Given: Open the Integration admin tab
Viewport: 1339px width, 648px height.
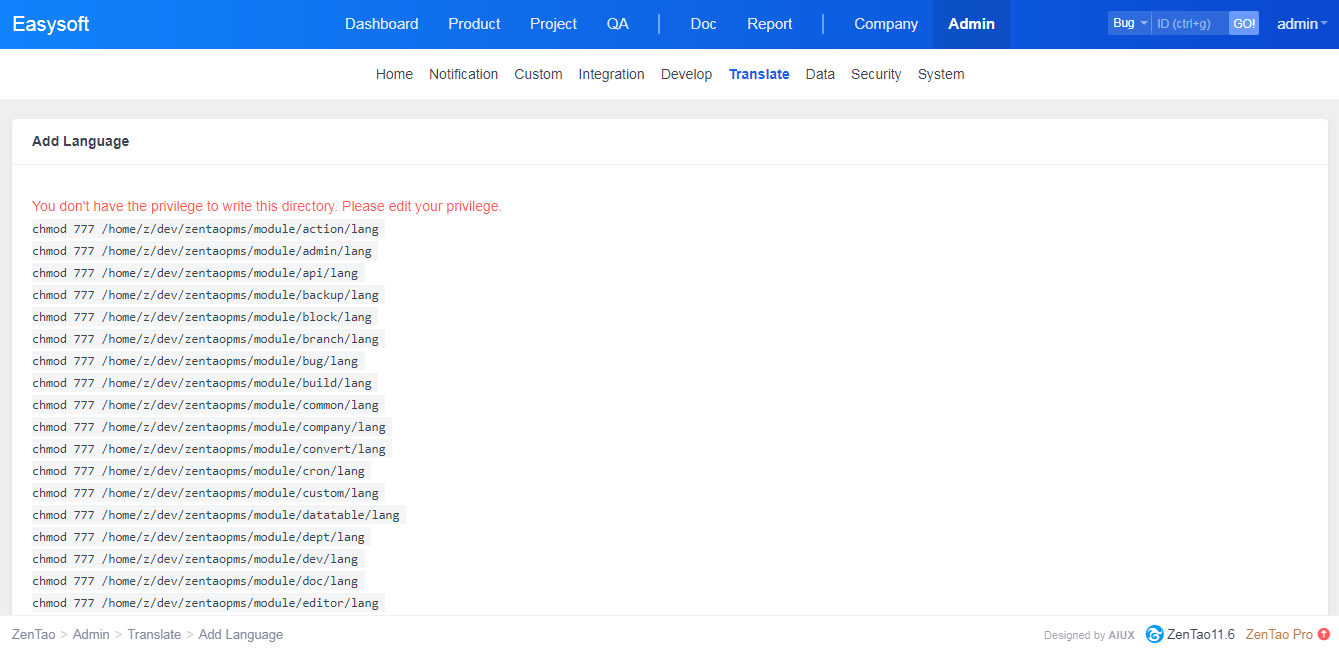Looking at the screenshot, I should pos(611,74).
